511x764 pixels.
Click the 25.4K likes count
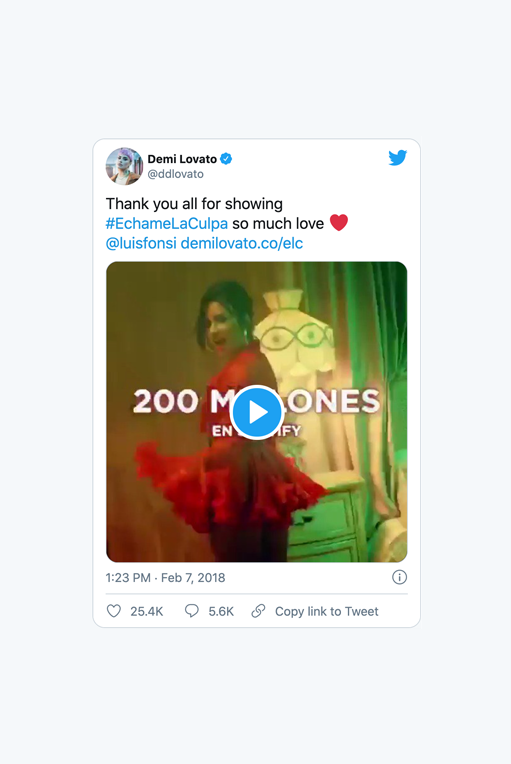pyautogui.click(x=147, y=611)
